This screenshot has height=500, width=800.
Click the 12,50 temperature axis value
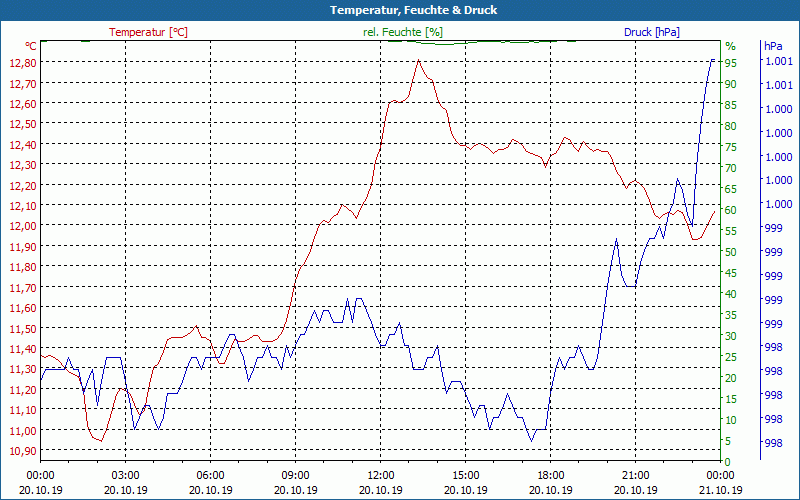[23, 124]
